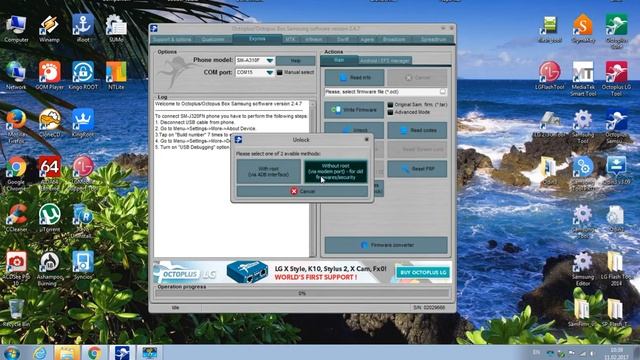640x360 pixels.
Task: Enable the Advanced Mode checkbox
Action: click(x=390, y=112)
